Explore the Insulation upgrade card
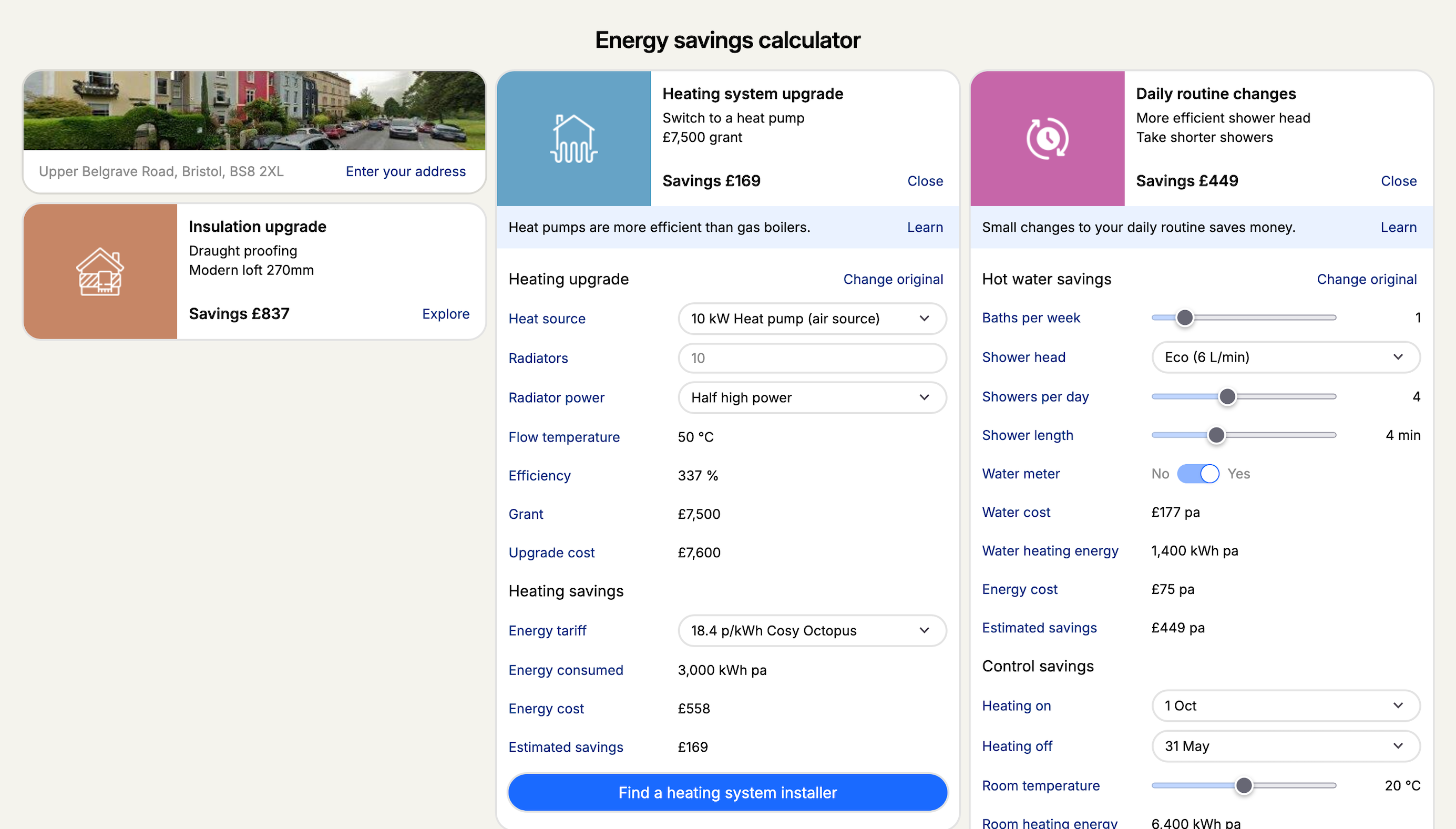The image size is (1456, 829). click(x=445, y=314)
